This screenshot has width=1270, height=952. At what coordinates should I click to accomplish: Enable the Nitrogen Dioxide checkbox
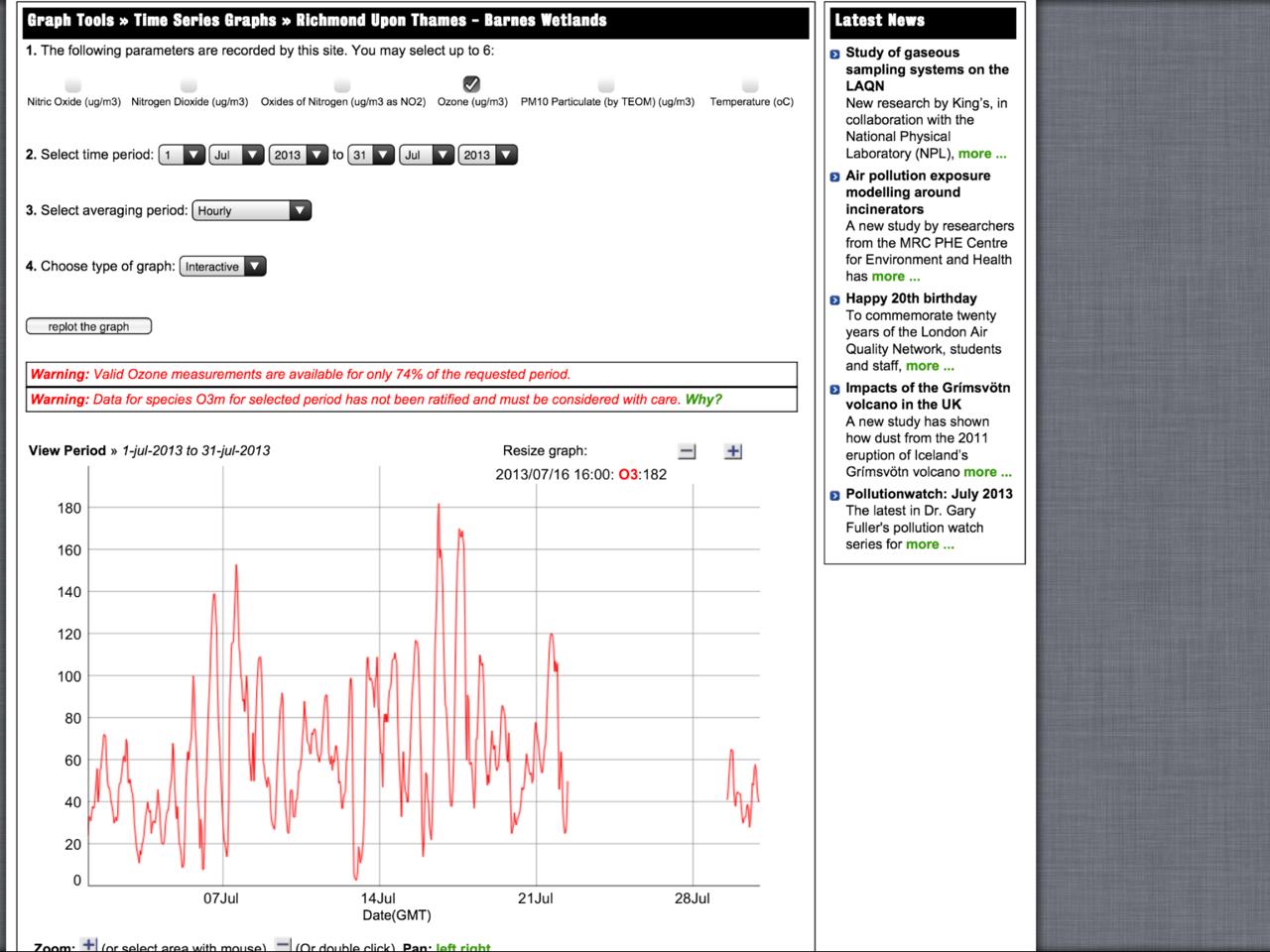coord(190,85)
